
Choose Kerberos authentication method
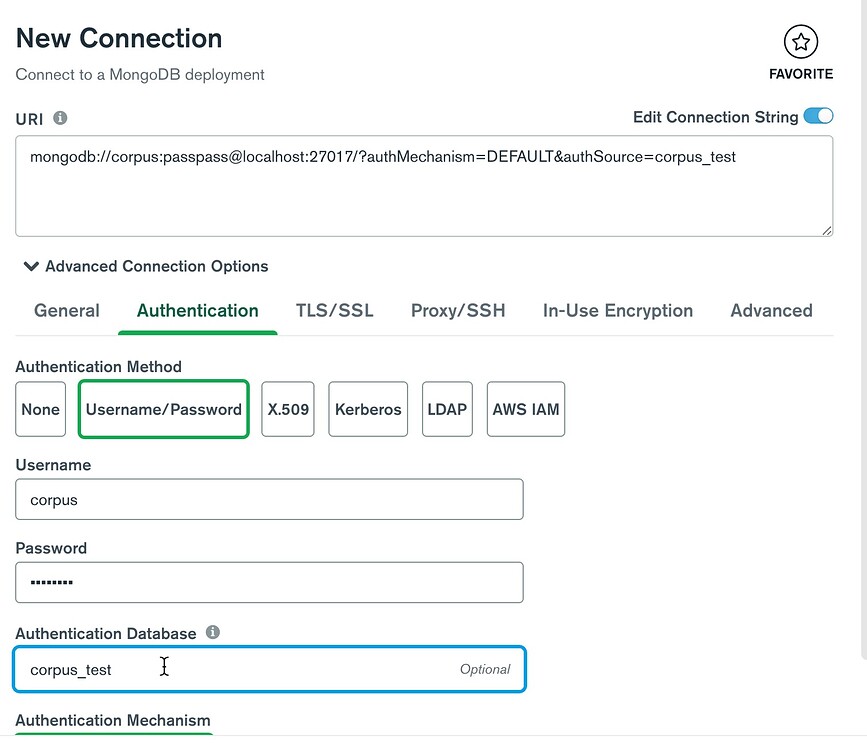(368, 409)
